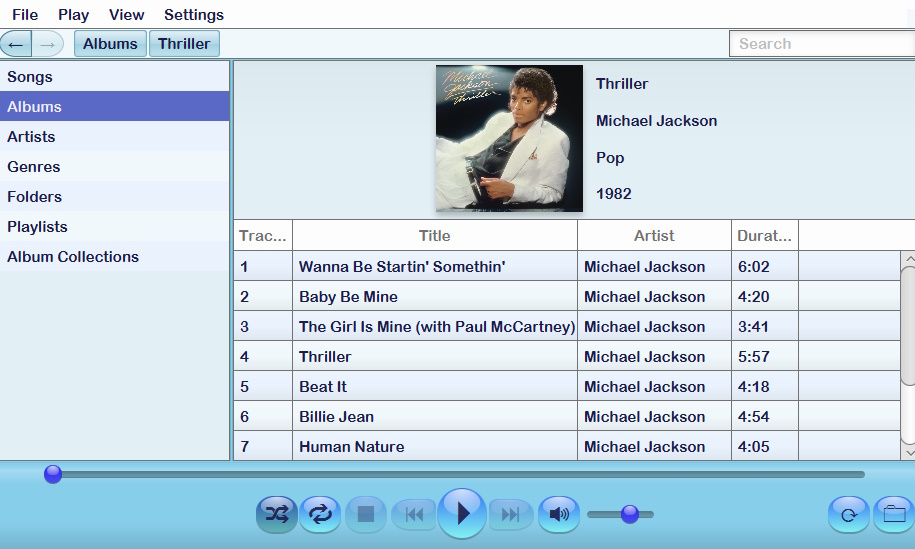Toggle repeat mode
The image size is (915, 549).
[320, 514]
